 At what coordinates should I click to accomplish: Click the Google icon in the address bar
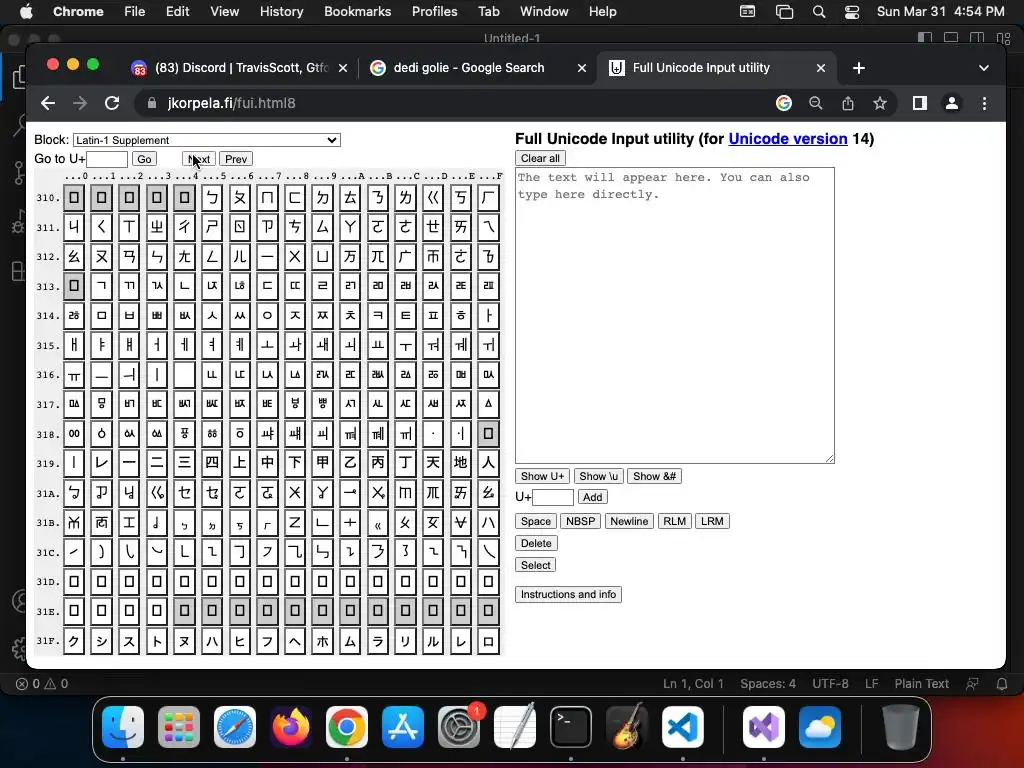(784, 103)
